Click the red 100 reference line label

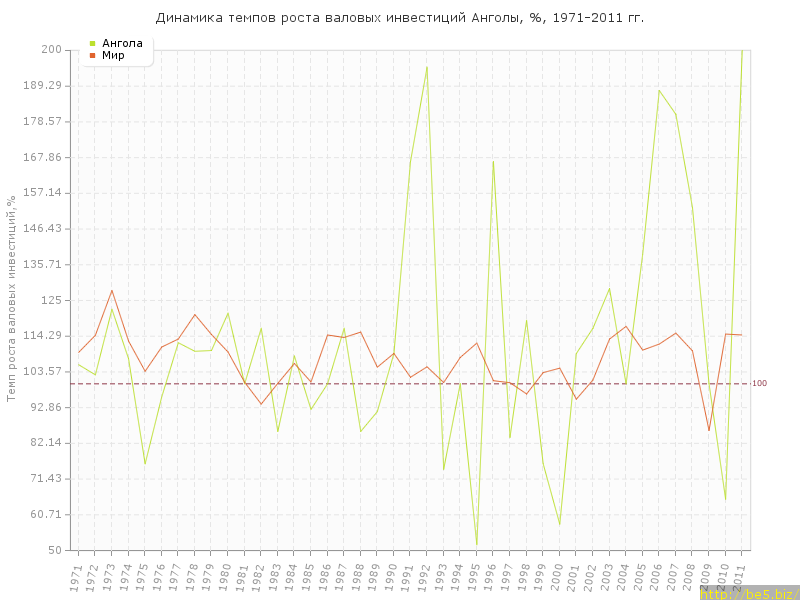[x=759, y=383]
